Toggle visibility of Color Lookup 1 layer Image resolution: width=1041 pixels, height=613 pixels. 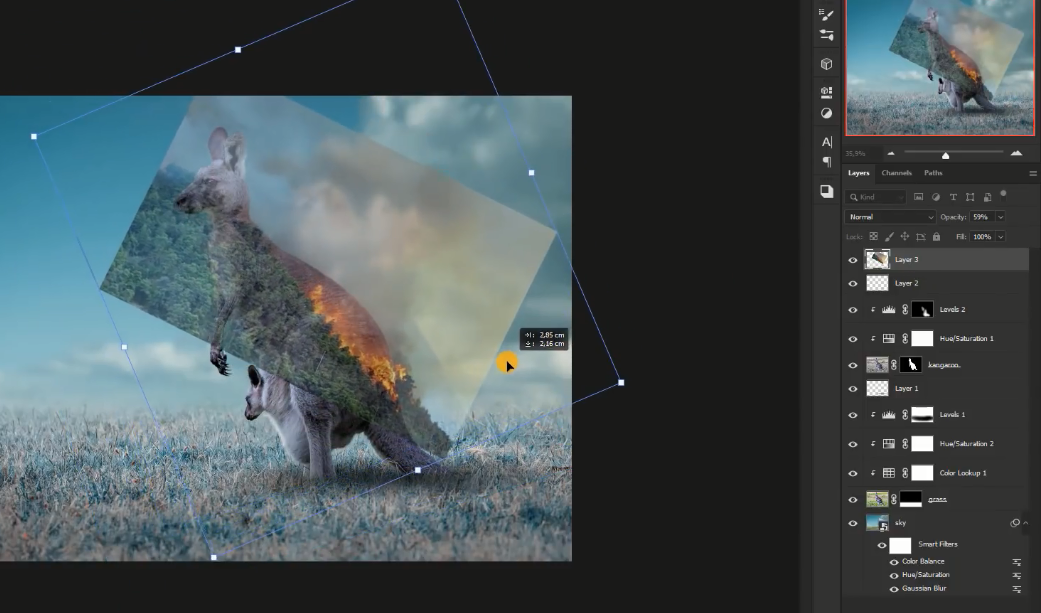[x=853, y=473]
